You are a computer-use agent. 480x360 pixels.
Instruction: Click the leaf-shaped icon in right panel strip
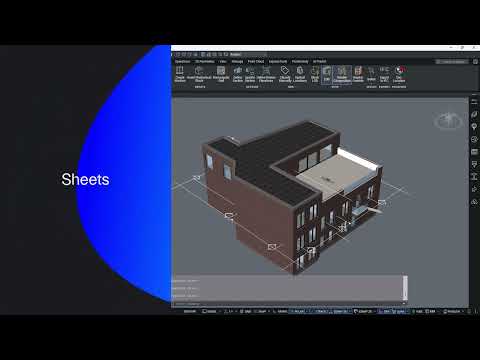click(474, 114)
